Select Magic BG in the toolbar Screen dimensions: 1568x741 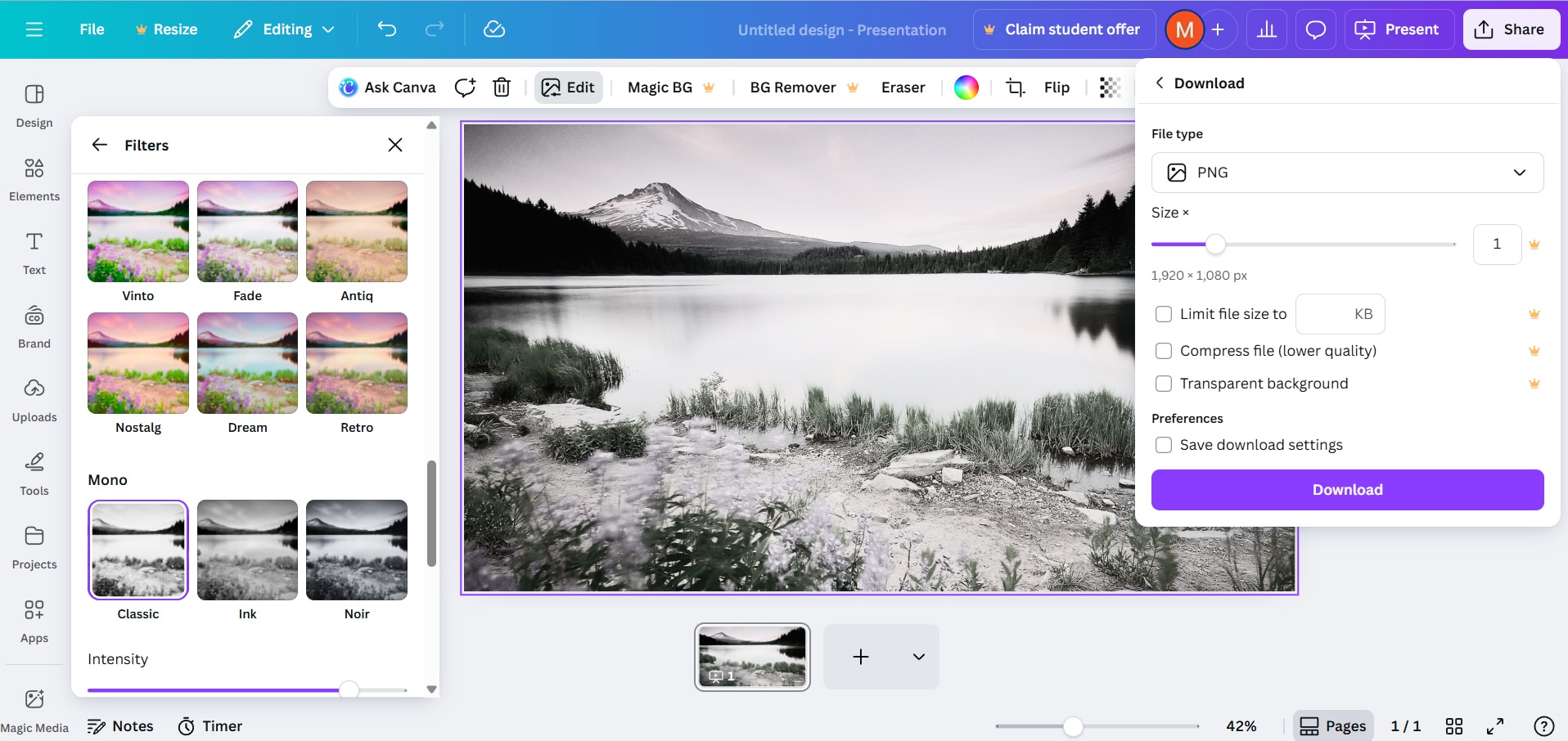coord(671,88)
